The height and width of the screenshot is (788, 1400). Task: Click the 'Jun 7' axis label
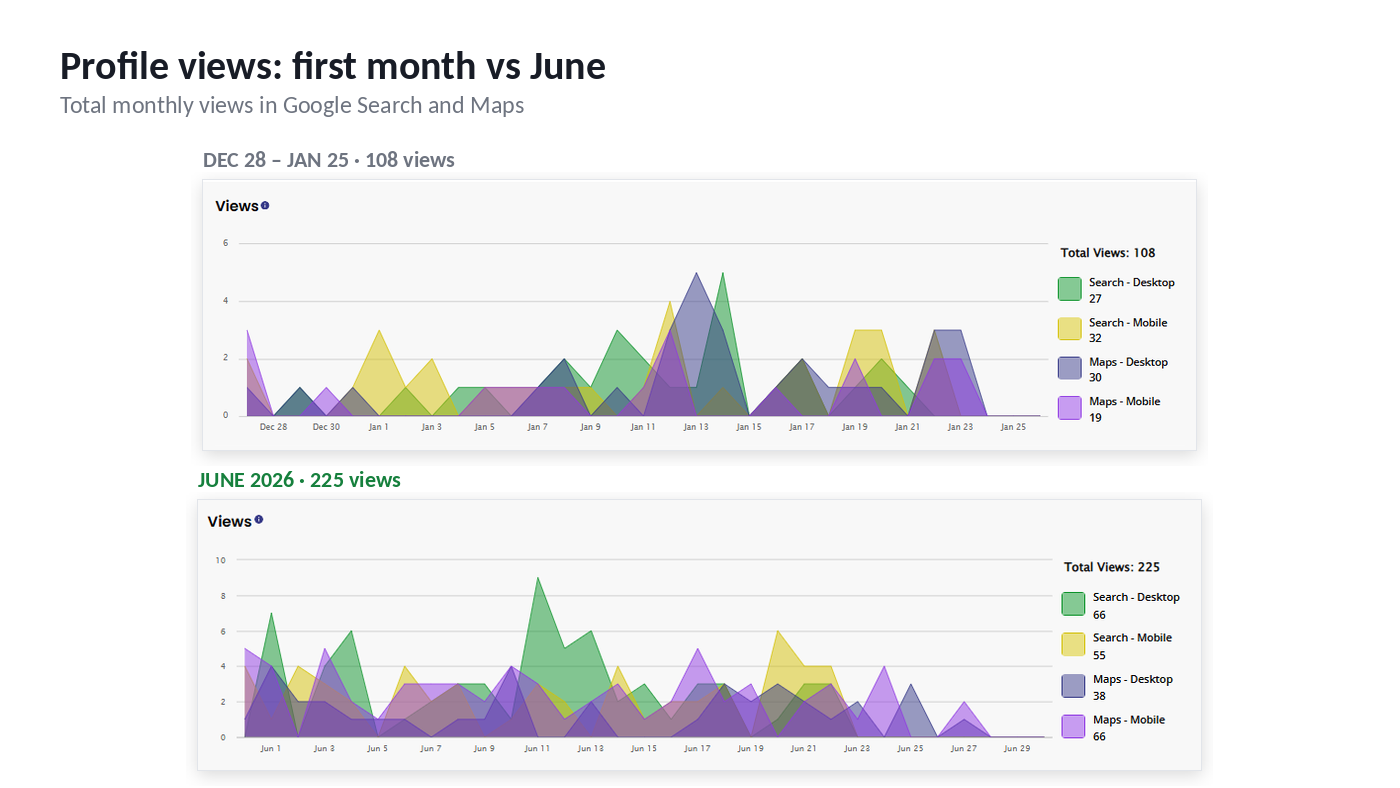tap(430, 748)
